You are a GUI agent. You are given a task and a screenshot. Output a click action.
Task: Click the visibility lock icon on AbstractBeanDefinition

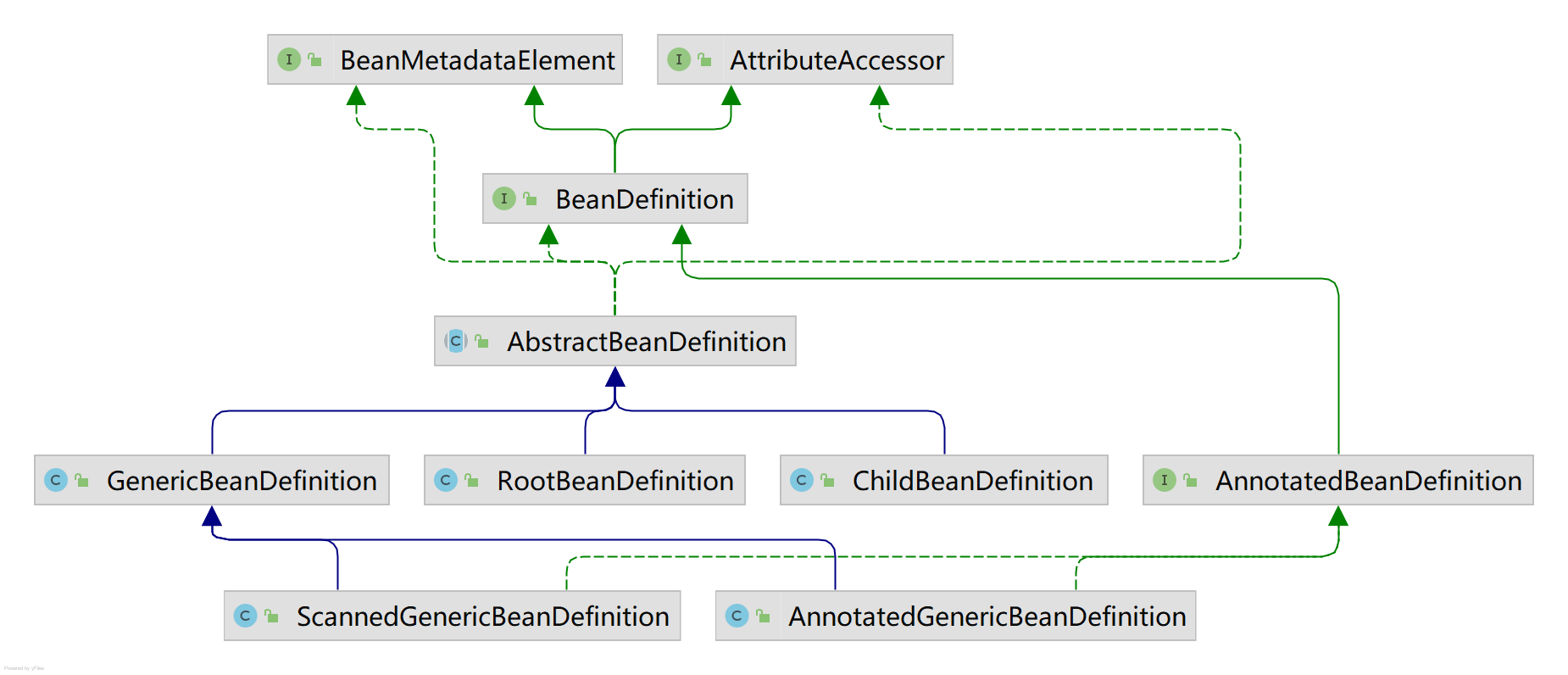coord(481,341)
